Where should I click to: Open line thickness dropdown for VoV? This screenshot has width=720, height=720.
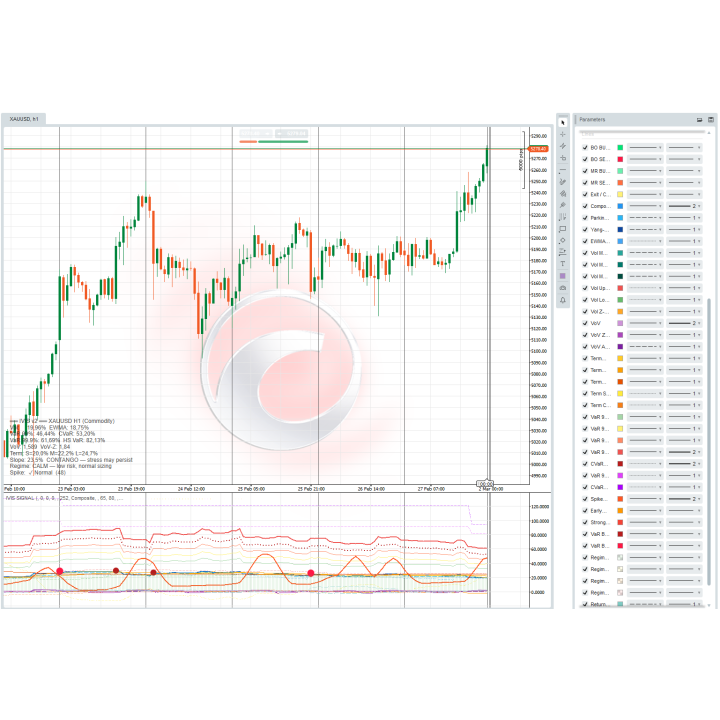point(684,323)
